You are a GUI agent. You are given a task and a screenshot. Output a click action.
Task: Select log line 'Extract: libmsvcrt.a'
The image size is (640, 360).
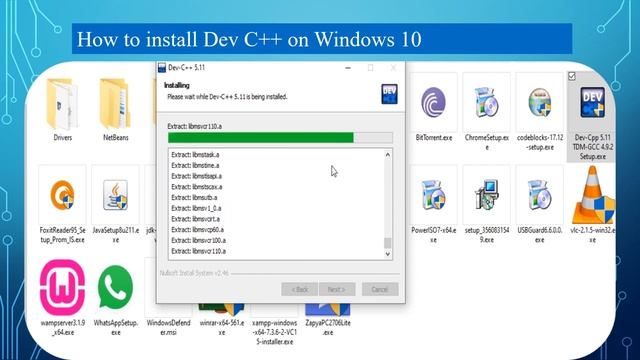pos(196,219)
